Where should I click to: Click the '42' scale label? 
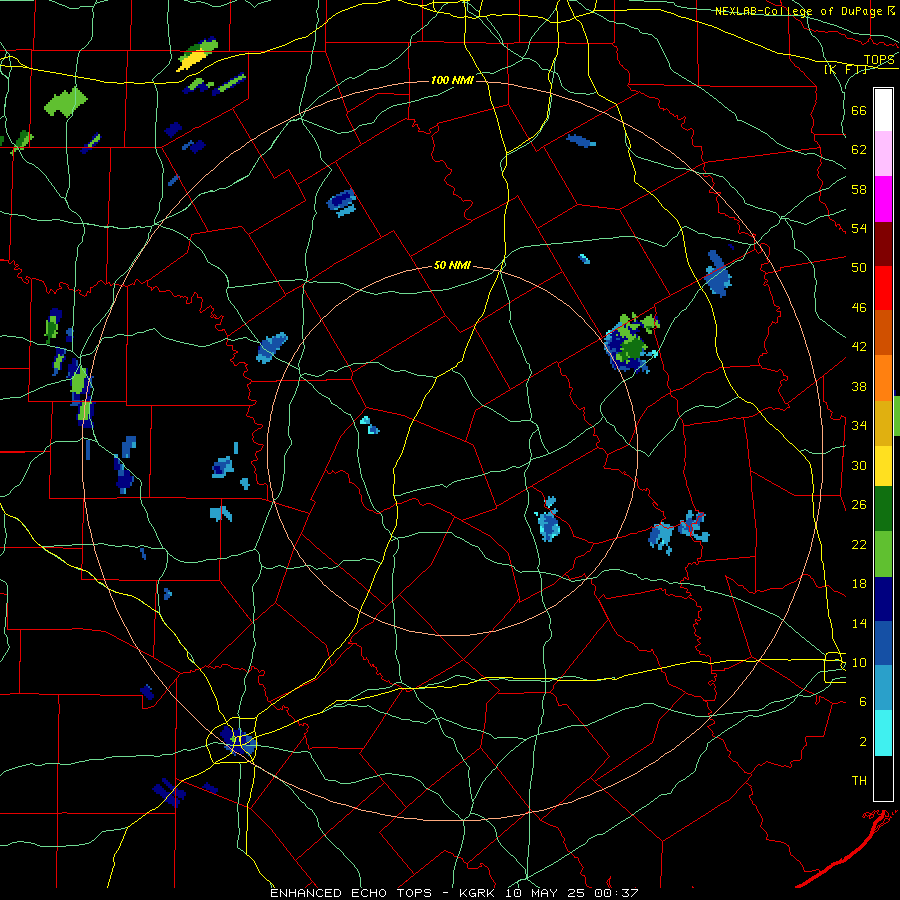tap(859, 347)
